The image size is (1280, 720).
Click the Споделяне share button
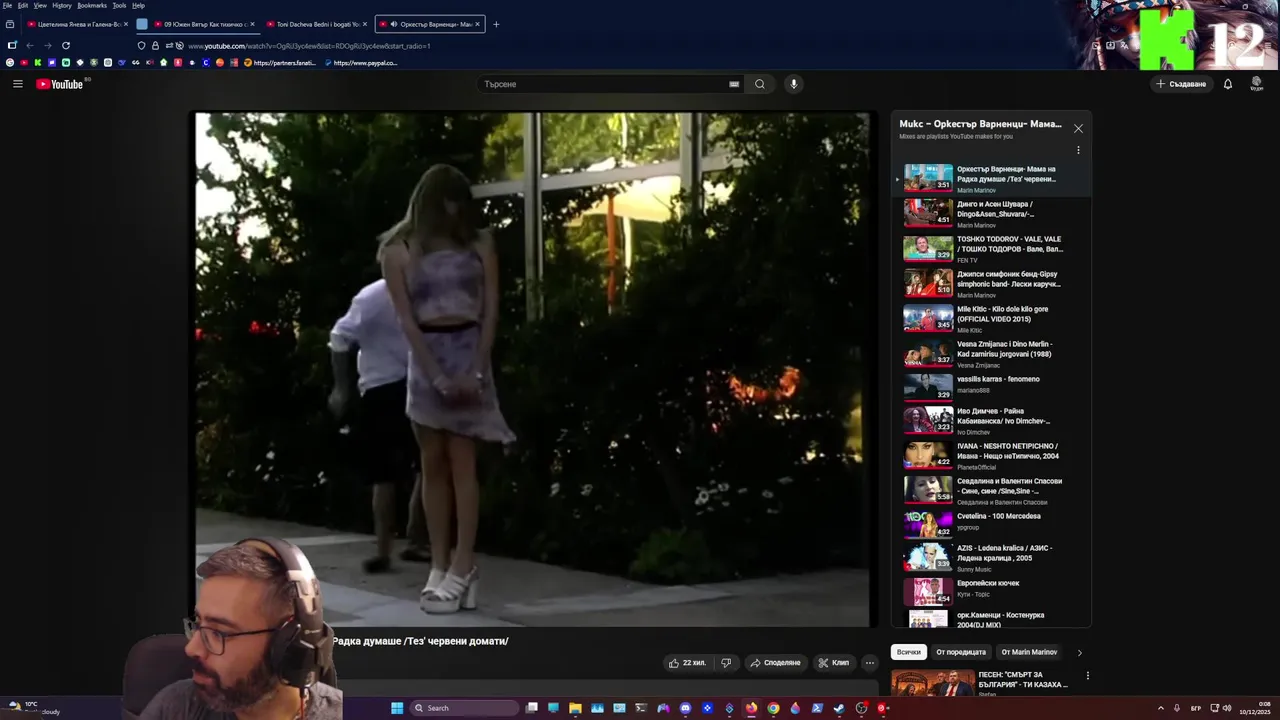click(x=776, y=662)
